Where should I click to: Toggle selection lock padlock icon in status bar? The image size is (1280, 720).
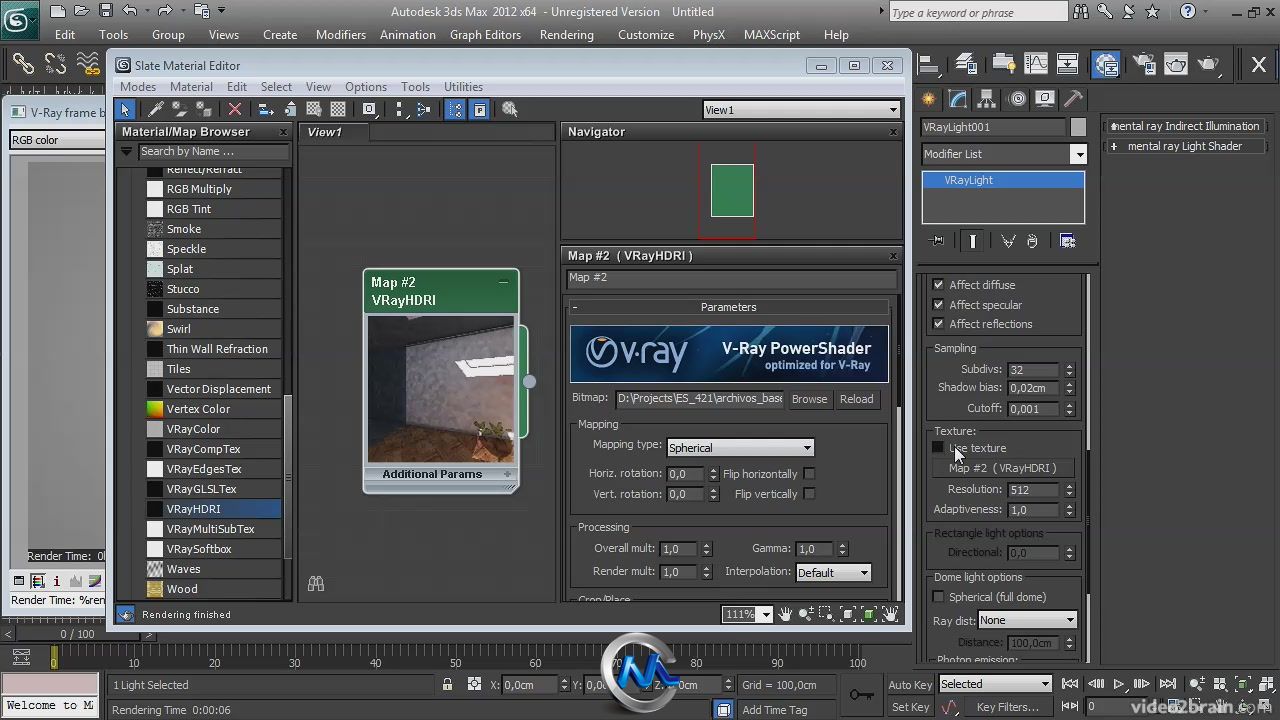click(x=448, y=685)
